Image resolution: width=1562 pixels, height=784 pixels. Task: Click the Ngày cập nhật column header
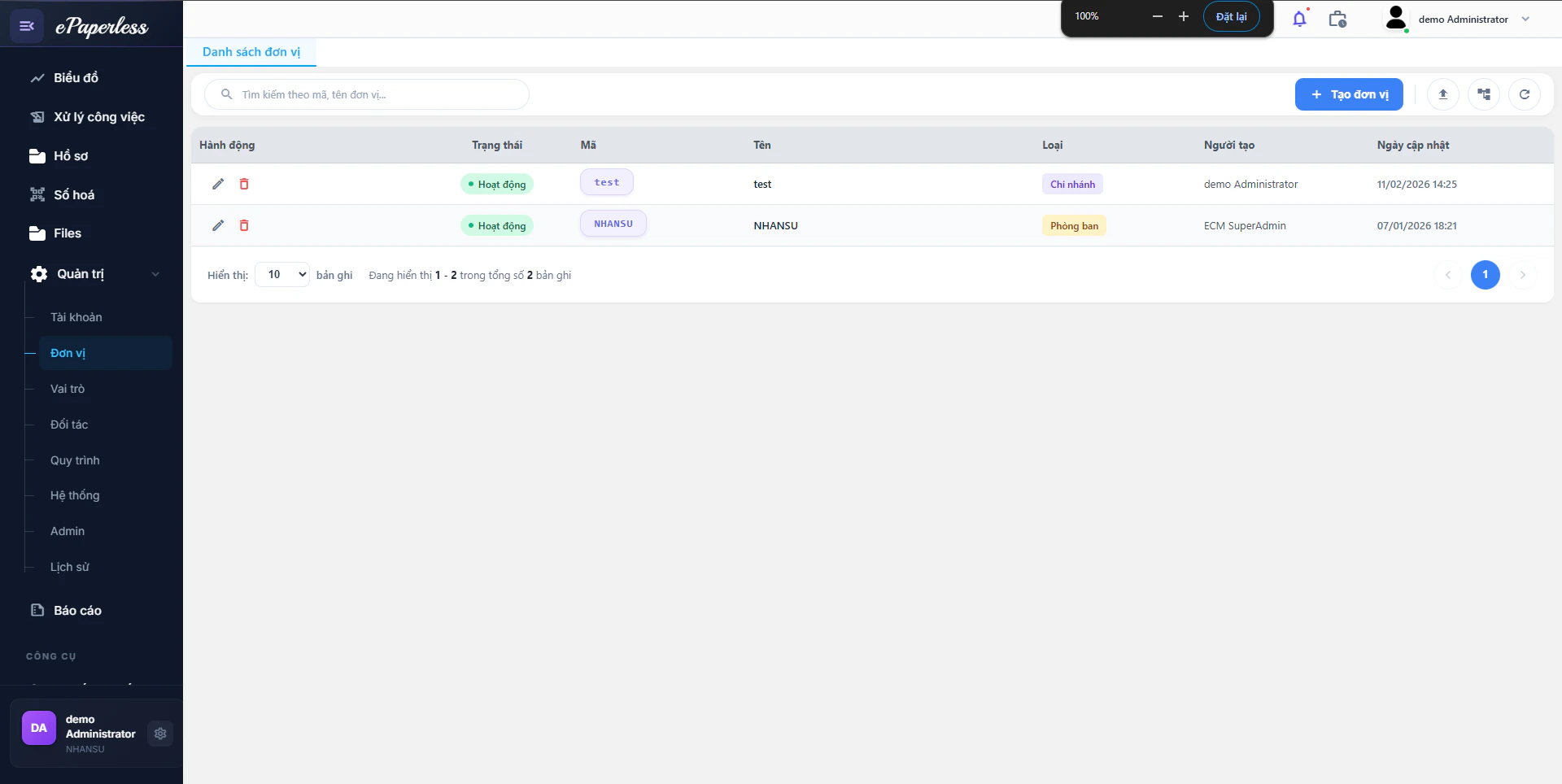coord(1413,146)
